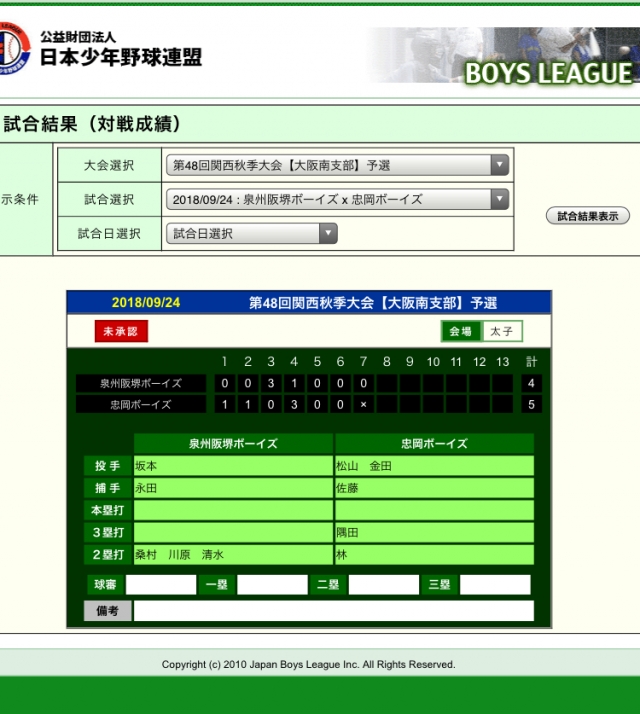Click the 二塁 base umpire field
The height and width of the screenshot is (714, 640).
coord(383,585)
